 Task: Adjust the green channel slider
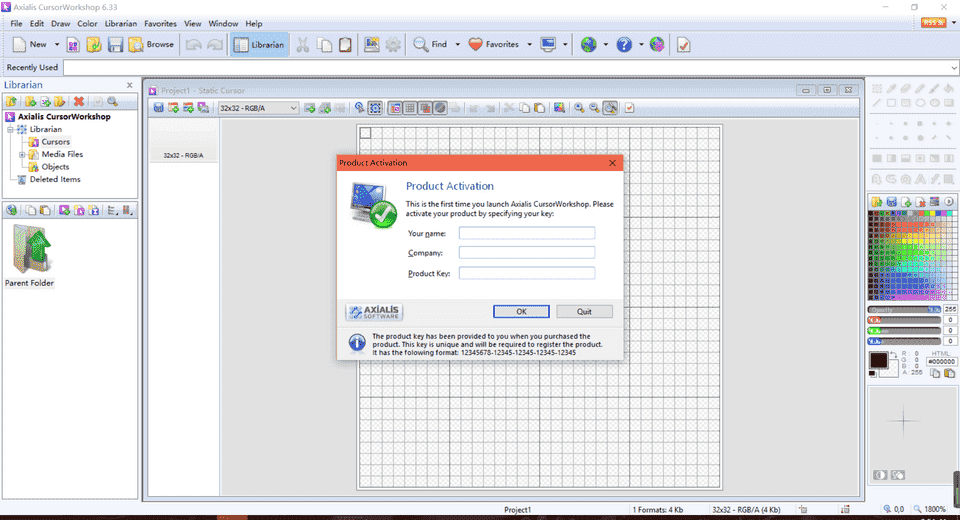(904, 330)
